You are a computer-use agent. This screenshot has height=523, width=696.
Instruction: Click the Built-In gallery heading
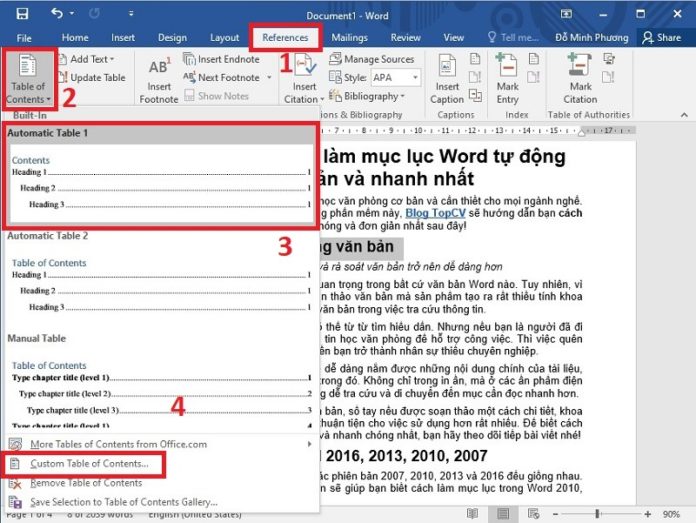pyautogui.click(x=29, y=115)
